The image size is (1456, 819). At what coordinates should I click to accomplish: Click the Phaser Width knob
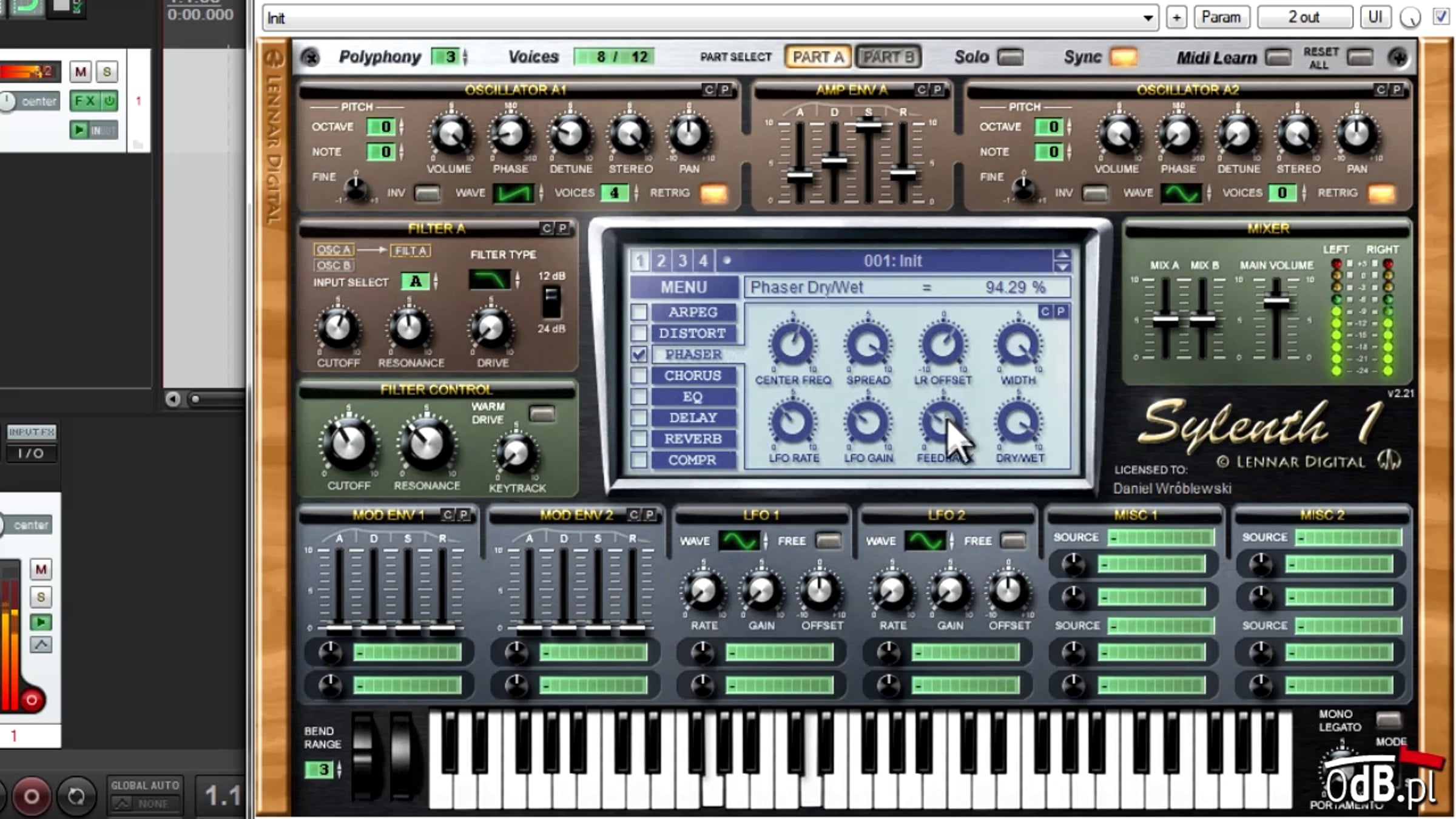[x=1019, y=345]
